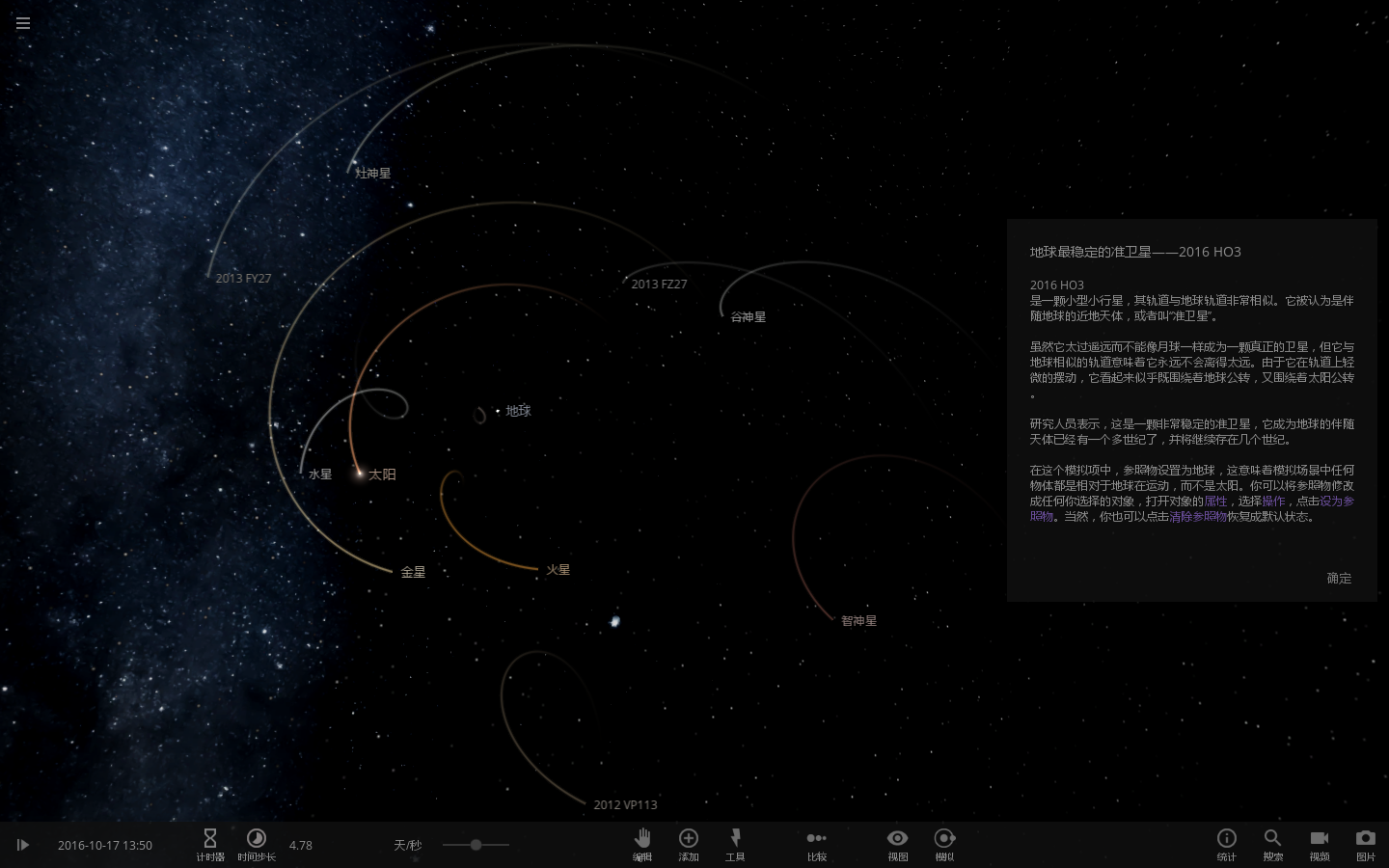Viewport: 1389px width, 868px height.
Task: Click the simulation date 2016-10-17 13:50
Action: (105, 845)
